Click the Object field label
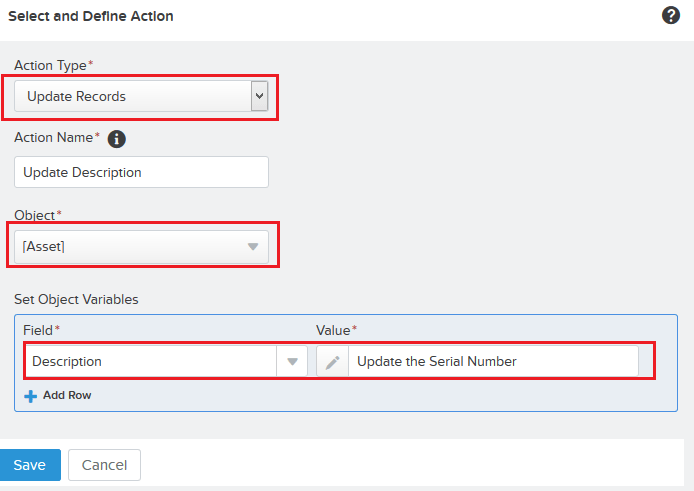 (35, 215)
